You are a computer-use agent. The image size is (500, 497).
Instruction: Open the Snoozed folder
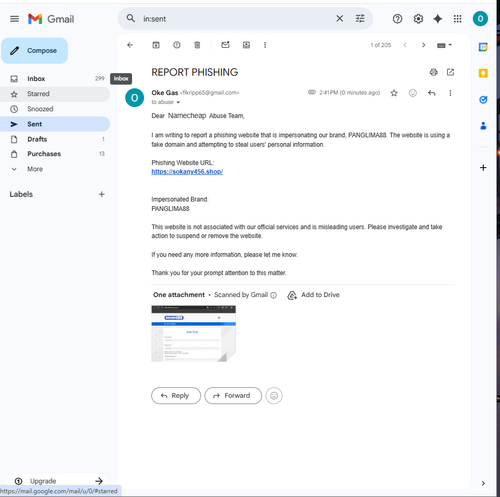click(55, 109)
